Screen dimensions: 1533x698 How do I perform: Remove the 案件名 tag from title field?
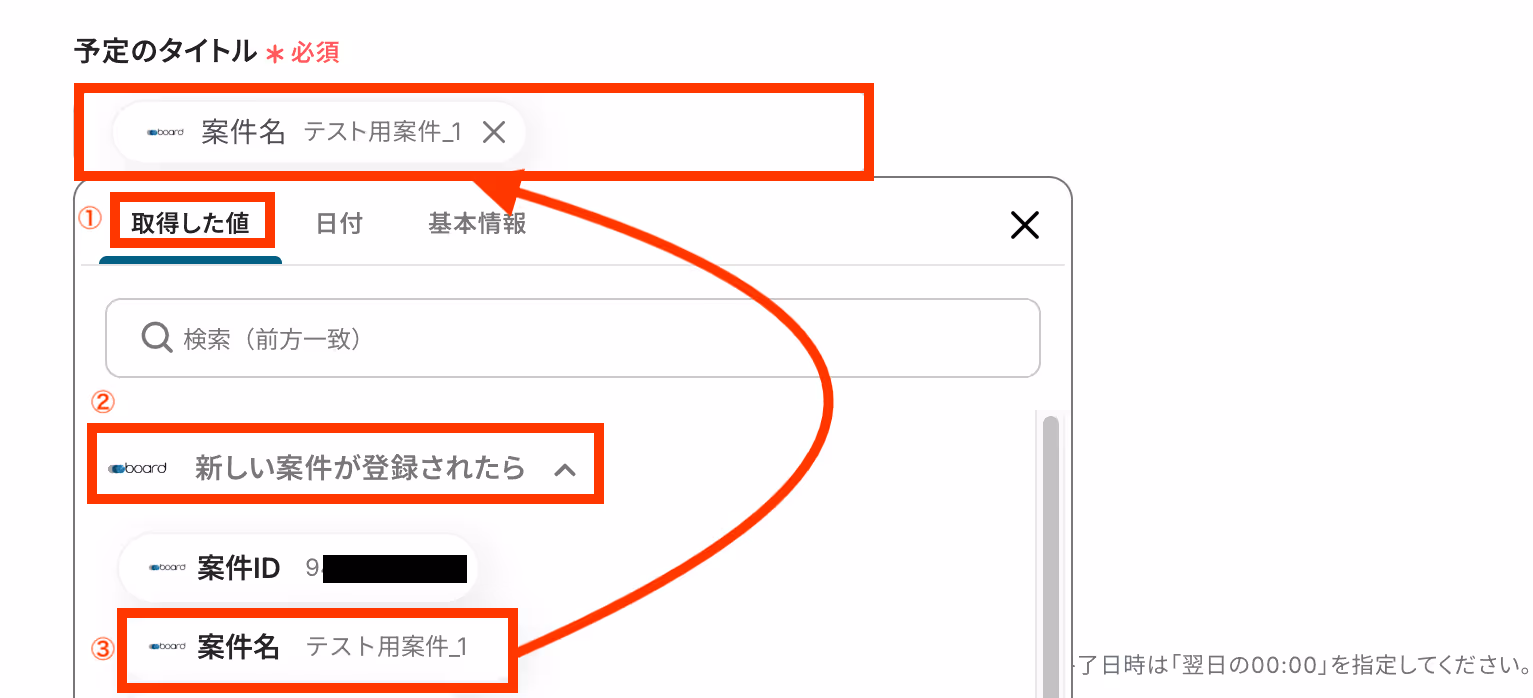[494, 132]
